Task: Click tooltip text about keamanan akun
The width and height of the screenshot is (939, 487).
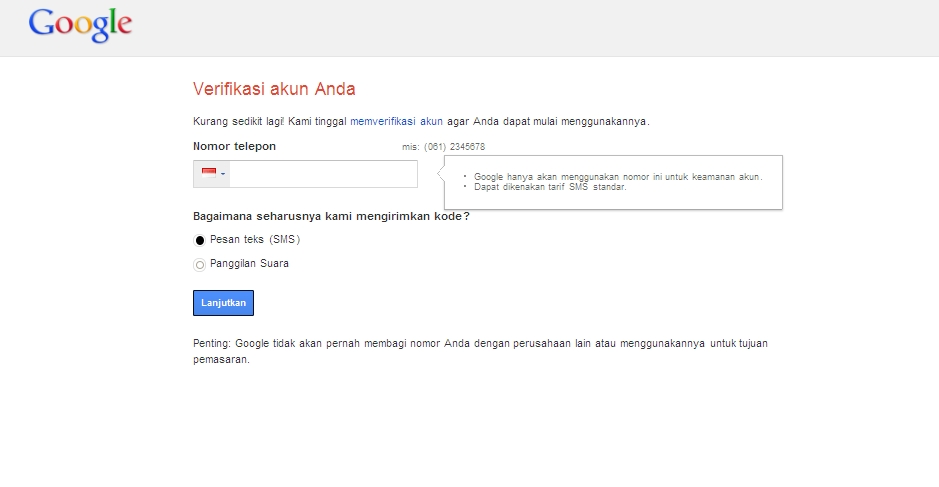Action: [x=618, y=177]
